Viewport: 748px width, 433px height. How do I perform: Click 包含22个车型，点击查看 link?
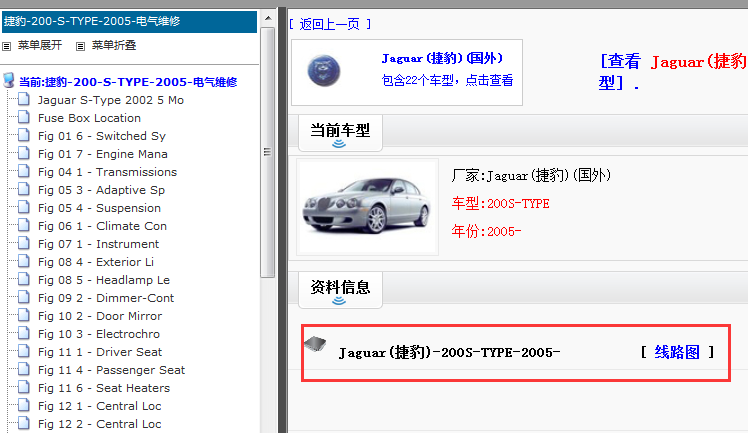point(447,80)
